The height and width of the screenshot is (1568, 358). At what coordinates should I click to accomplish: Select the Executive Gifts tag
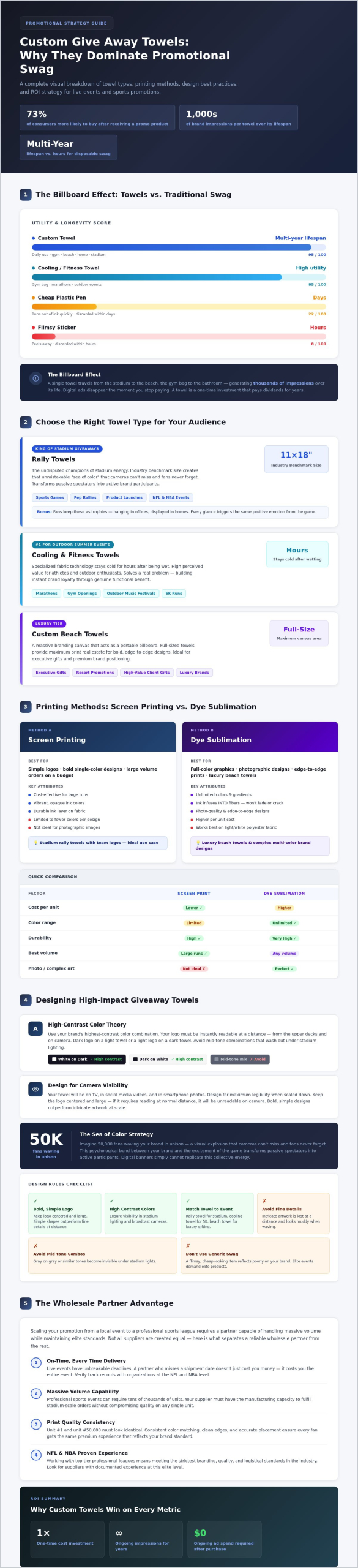point(51,672)
